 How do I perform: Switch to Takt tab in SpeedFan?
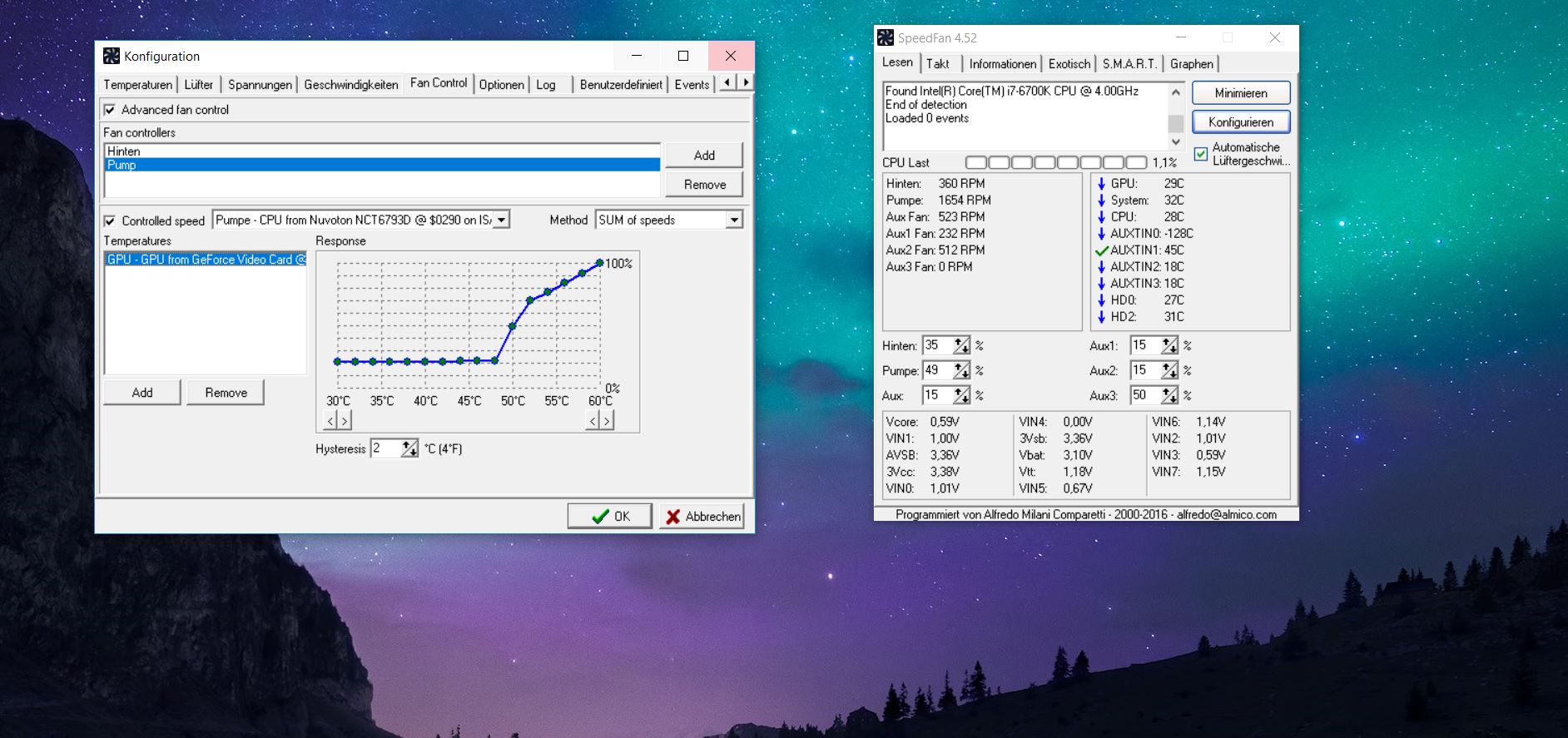(938, 63)
